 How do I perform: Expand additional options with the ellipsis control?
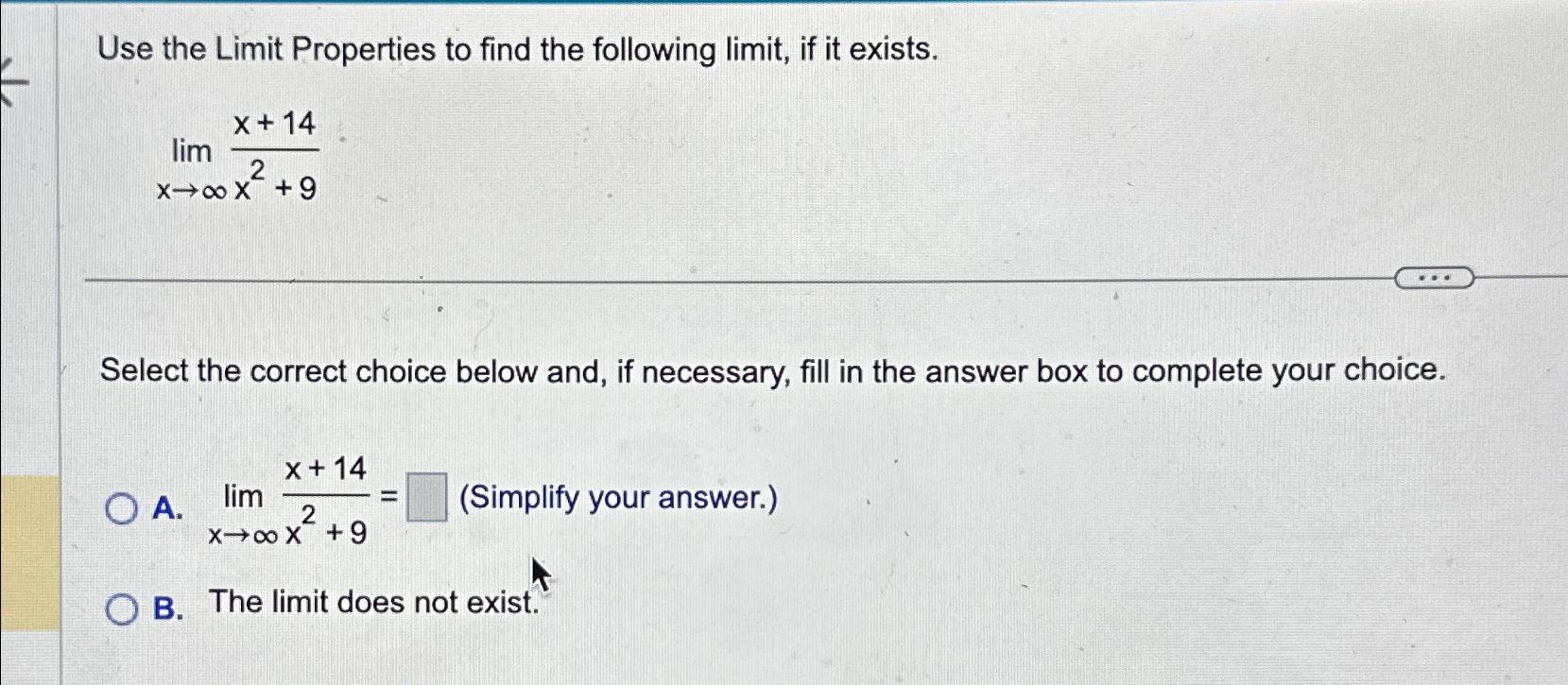point(1434,277)
